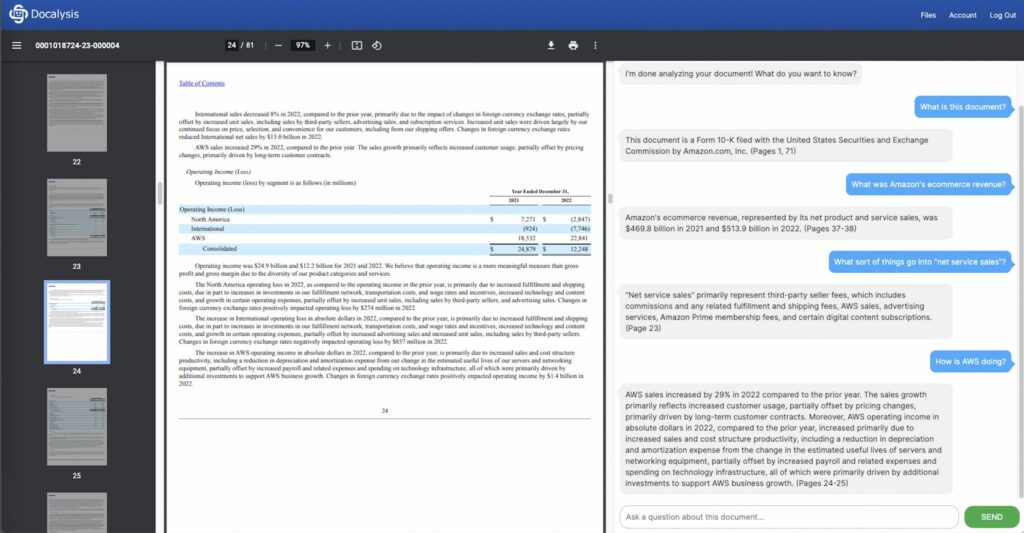Print the document
1024x533 pixels.
[x=573, y=45]
